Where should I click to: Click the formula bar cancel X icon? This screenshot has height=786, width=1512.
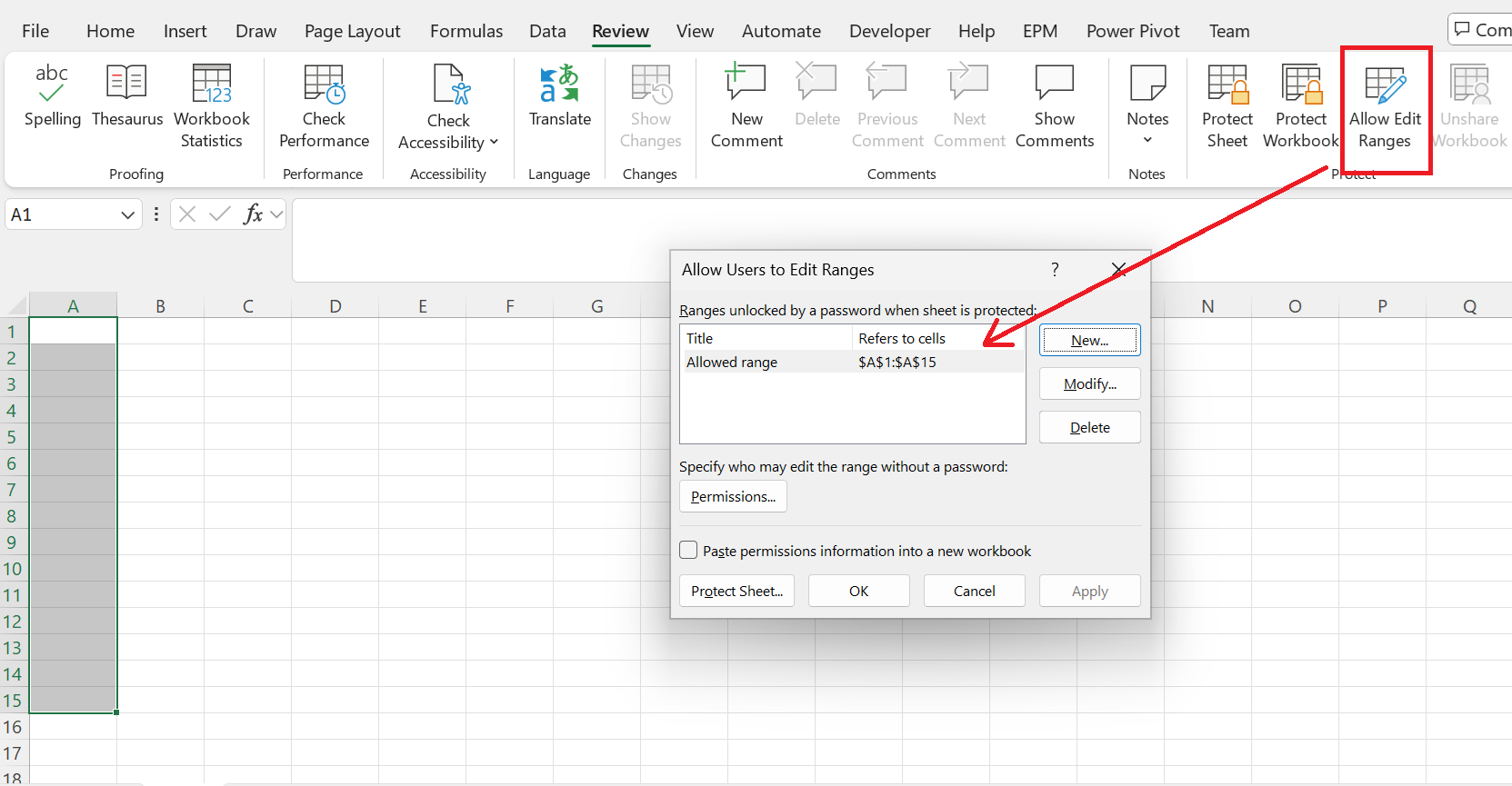(187, 214)
